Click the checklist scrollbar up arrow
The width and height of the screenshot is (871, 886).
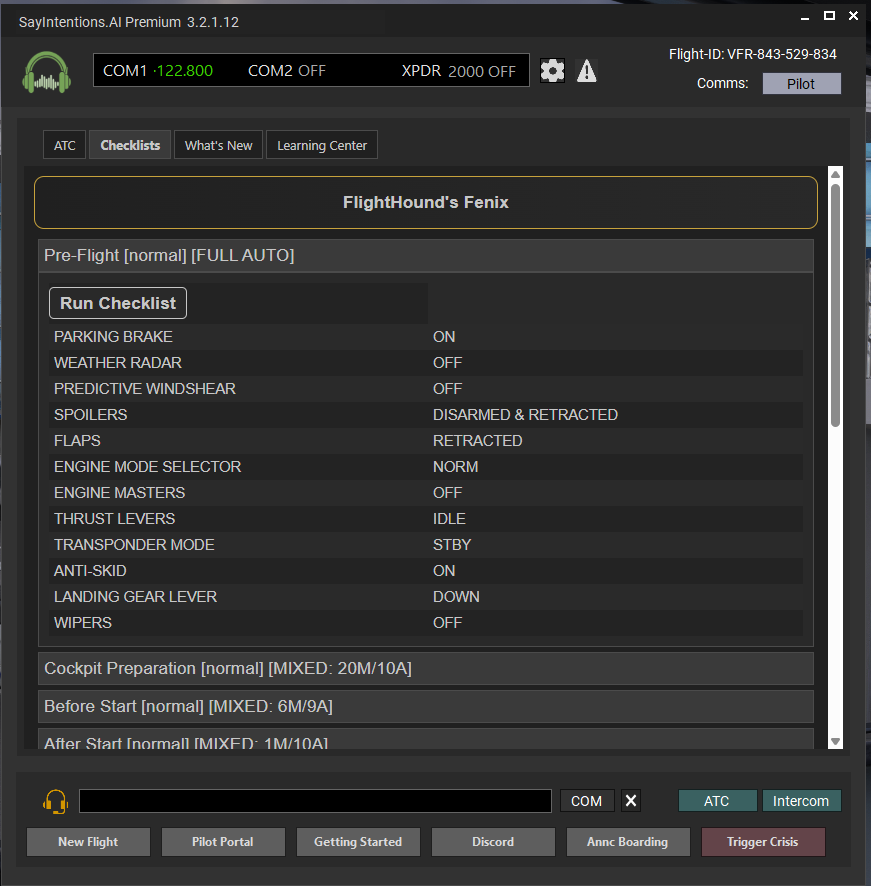[835, 174]
